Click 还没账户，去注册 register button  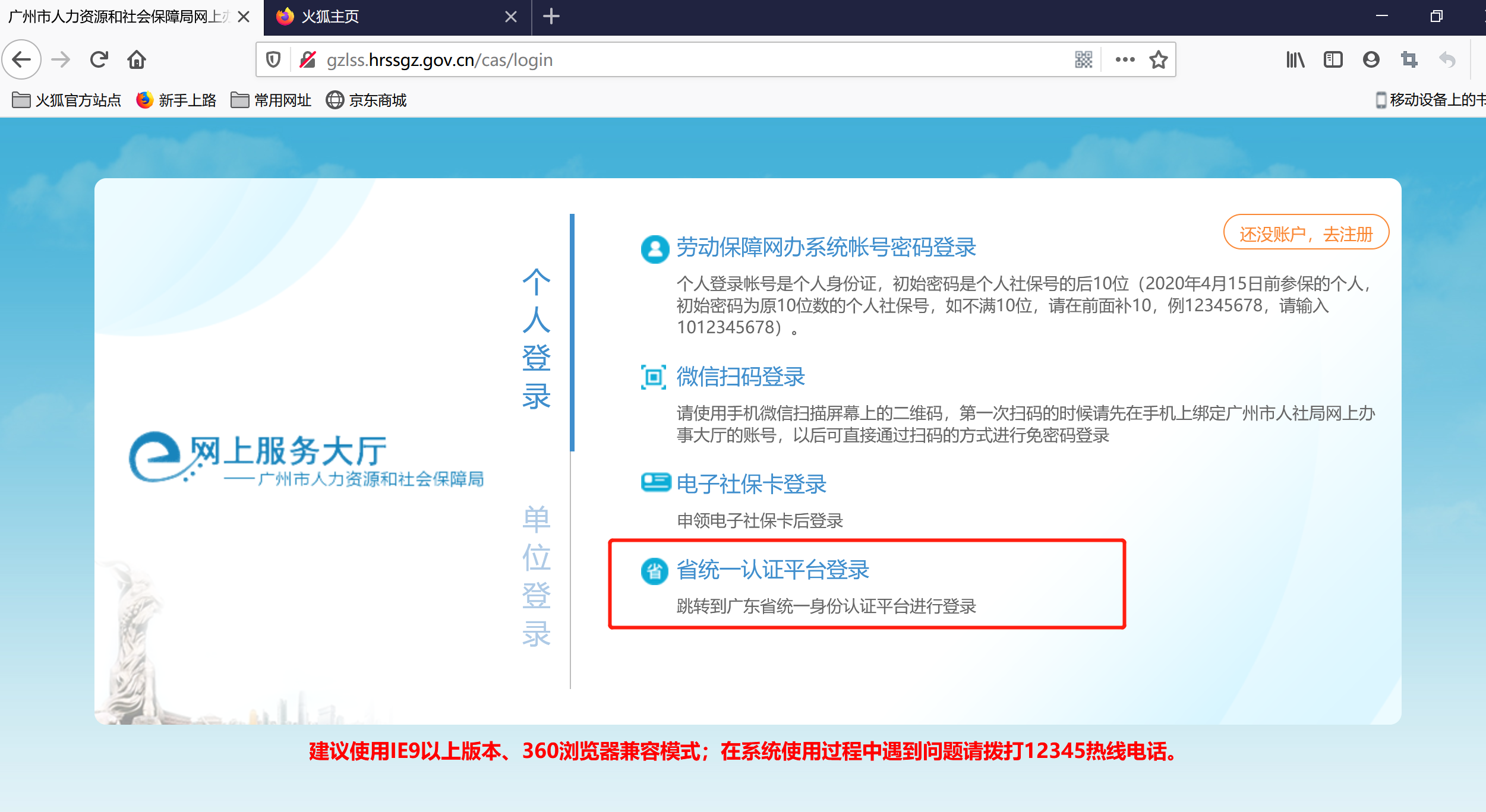coord(1306,233)
